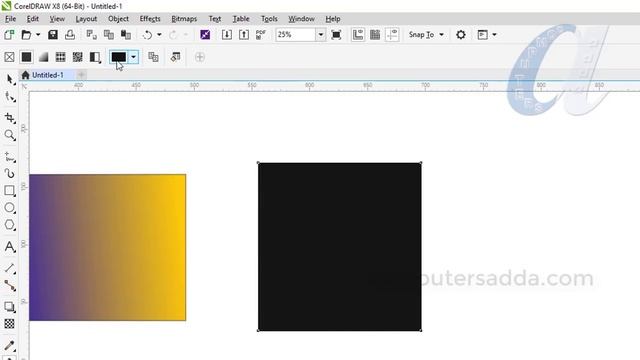
Task: Select Fountain fill in property bar
Action: 43,57
